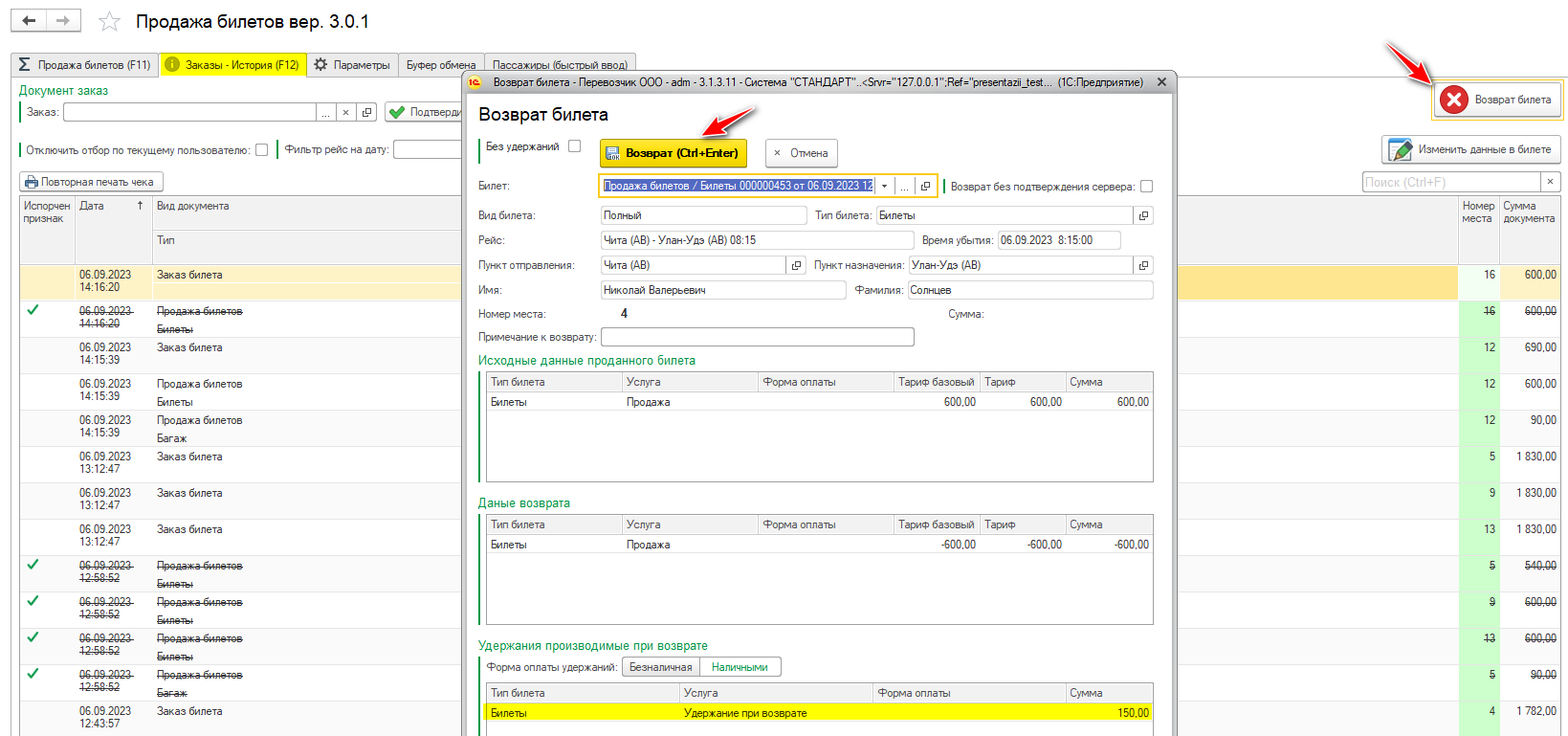1568x736 pixels.
Task: Open Заказ selection list via ellipsis
Action: (x=326, y=112)
